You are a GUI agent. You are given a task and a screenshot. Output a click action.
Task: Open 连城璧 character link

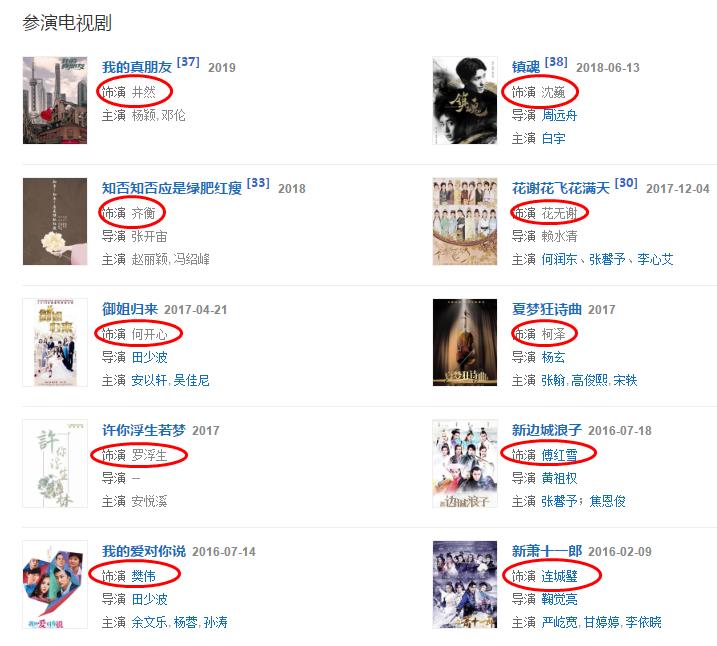pyautogui.click(x=559, y=576)
